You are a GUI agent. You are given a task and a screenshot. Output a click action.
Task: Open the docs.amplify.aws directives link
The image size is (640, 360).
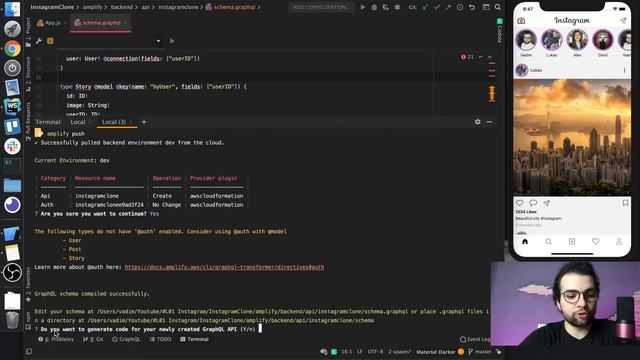[224, 267]
